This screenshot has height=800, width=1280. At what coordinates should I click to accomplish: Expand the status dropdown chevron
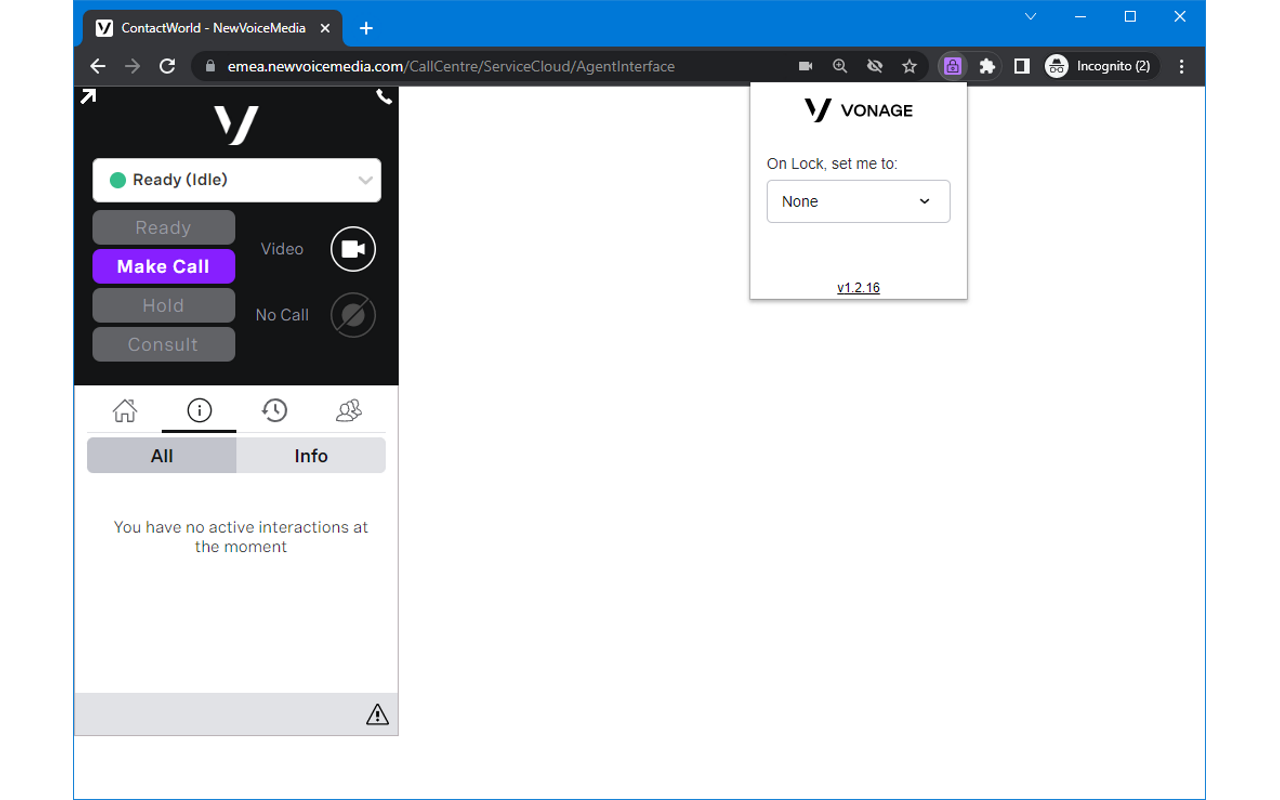point(365,180)
